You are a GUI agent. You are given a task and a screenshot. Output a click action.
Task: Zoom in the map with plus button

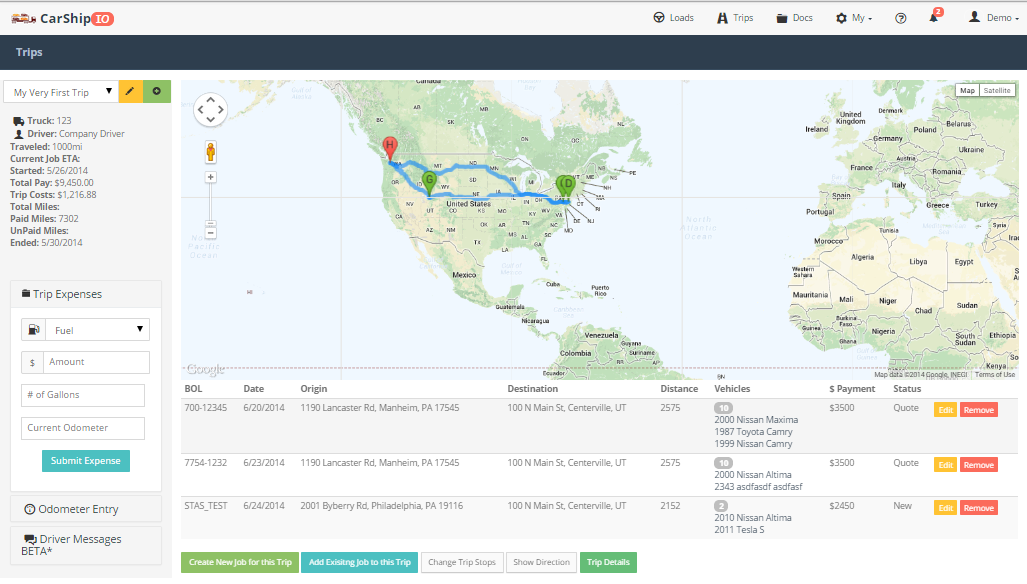coord(211,177)
